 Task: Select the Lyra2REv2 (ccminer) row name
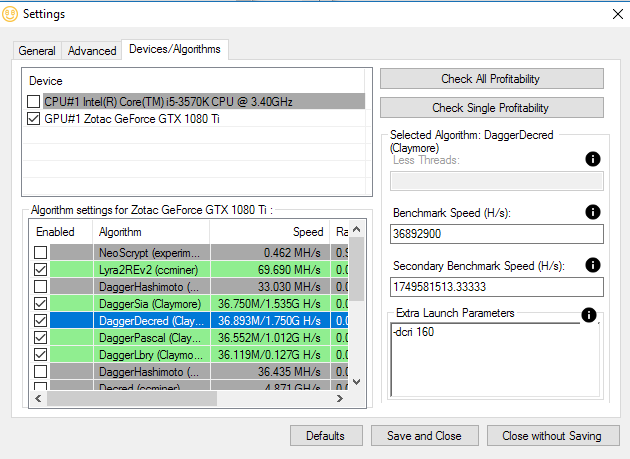[151, 269]
